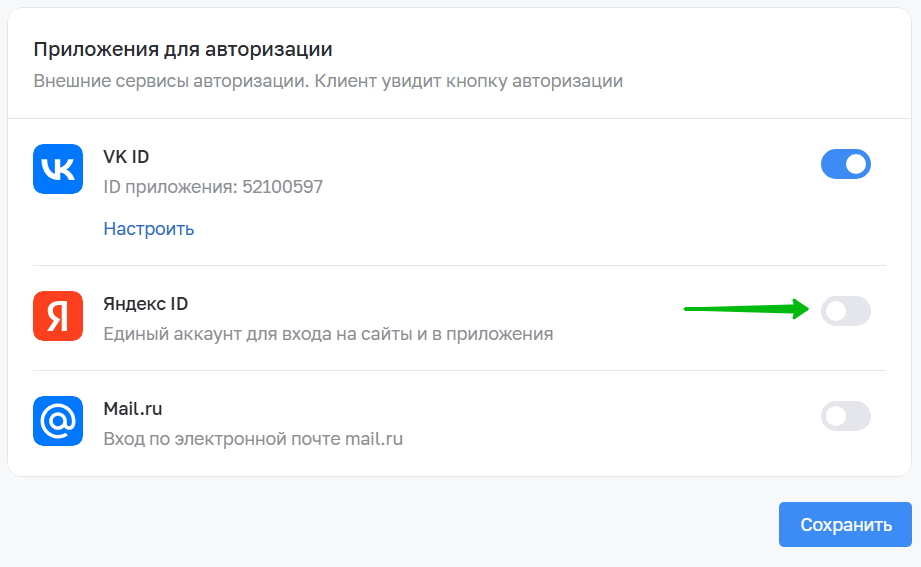
Task: Click the Сохранить button
Action: coord(845,524)
